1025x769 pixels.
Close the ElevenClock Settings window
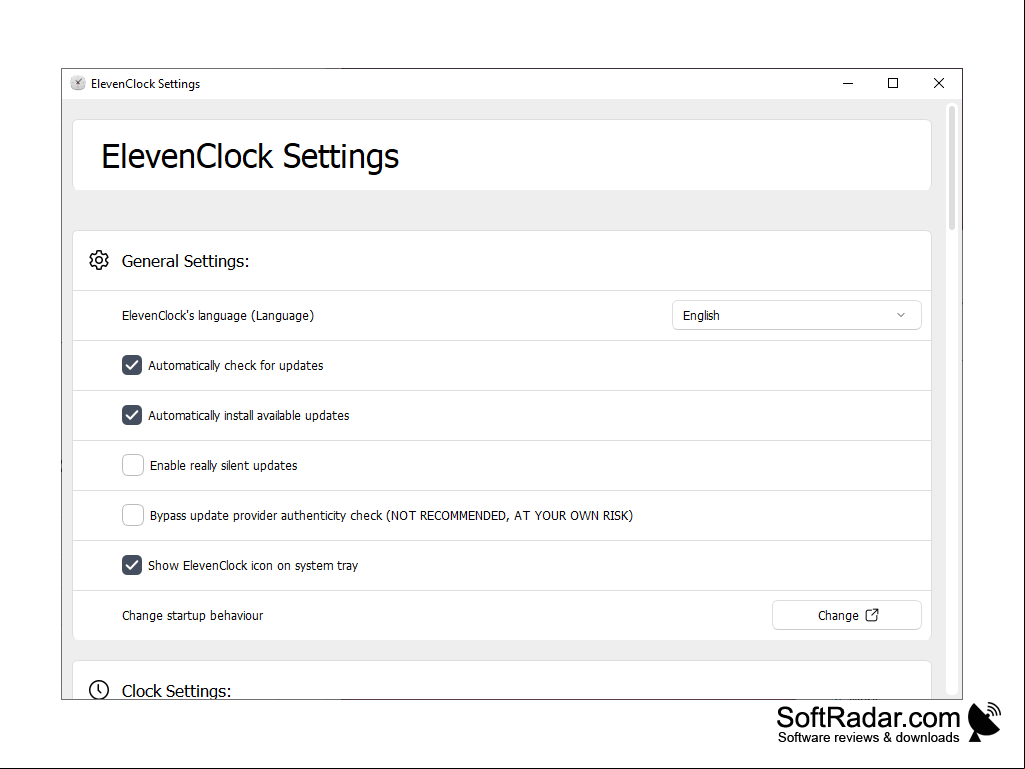click(x=939, y=83)
